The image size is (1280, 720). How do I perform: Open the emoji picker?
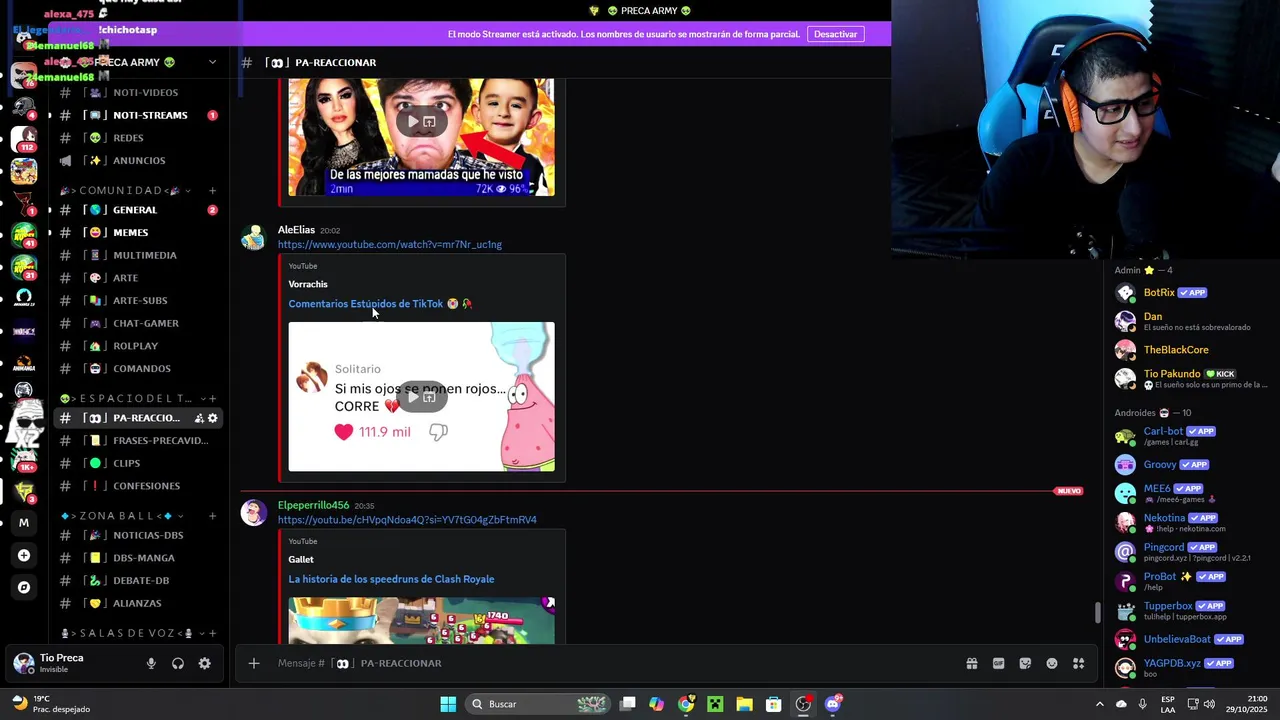pos(1052,663)
